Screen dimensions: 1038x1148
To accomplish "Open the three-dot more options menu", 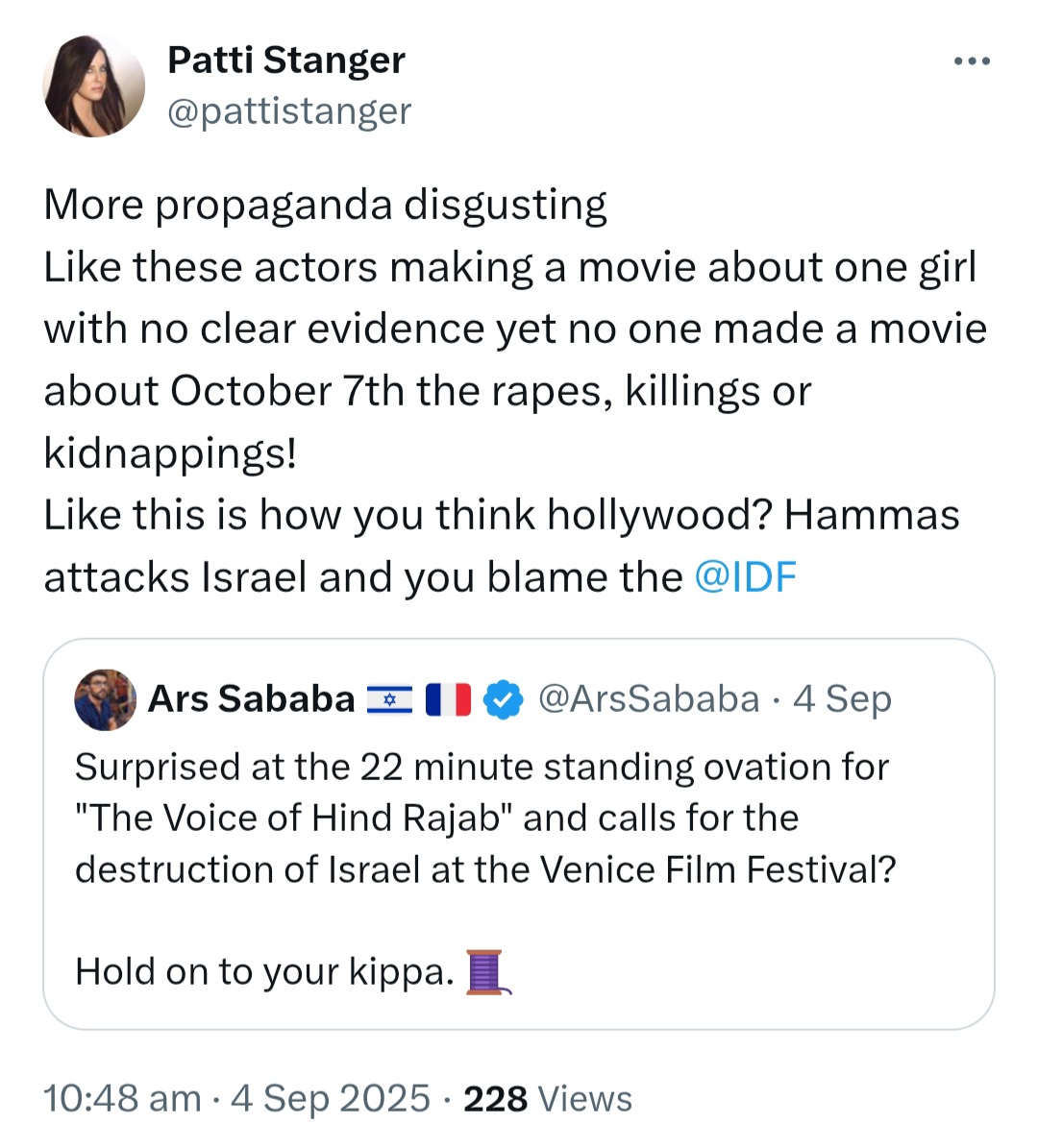I will pyautogui.click(x=972, y=61).
